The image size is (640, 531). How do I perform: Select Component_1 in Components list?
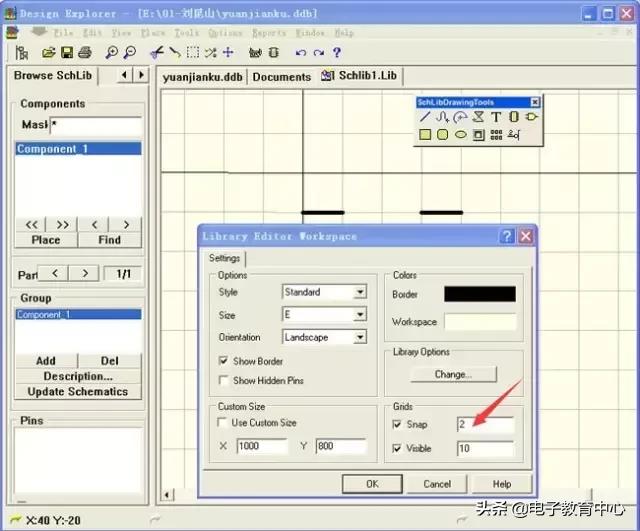(x=78, y=149)
